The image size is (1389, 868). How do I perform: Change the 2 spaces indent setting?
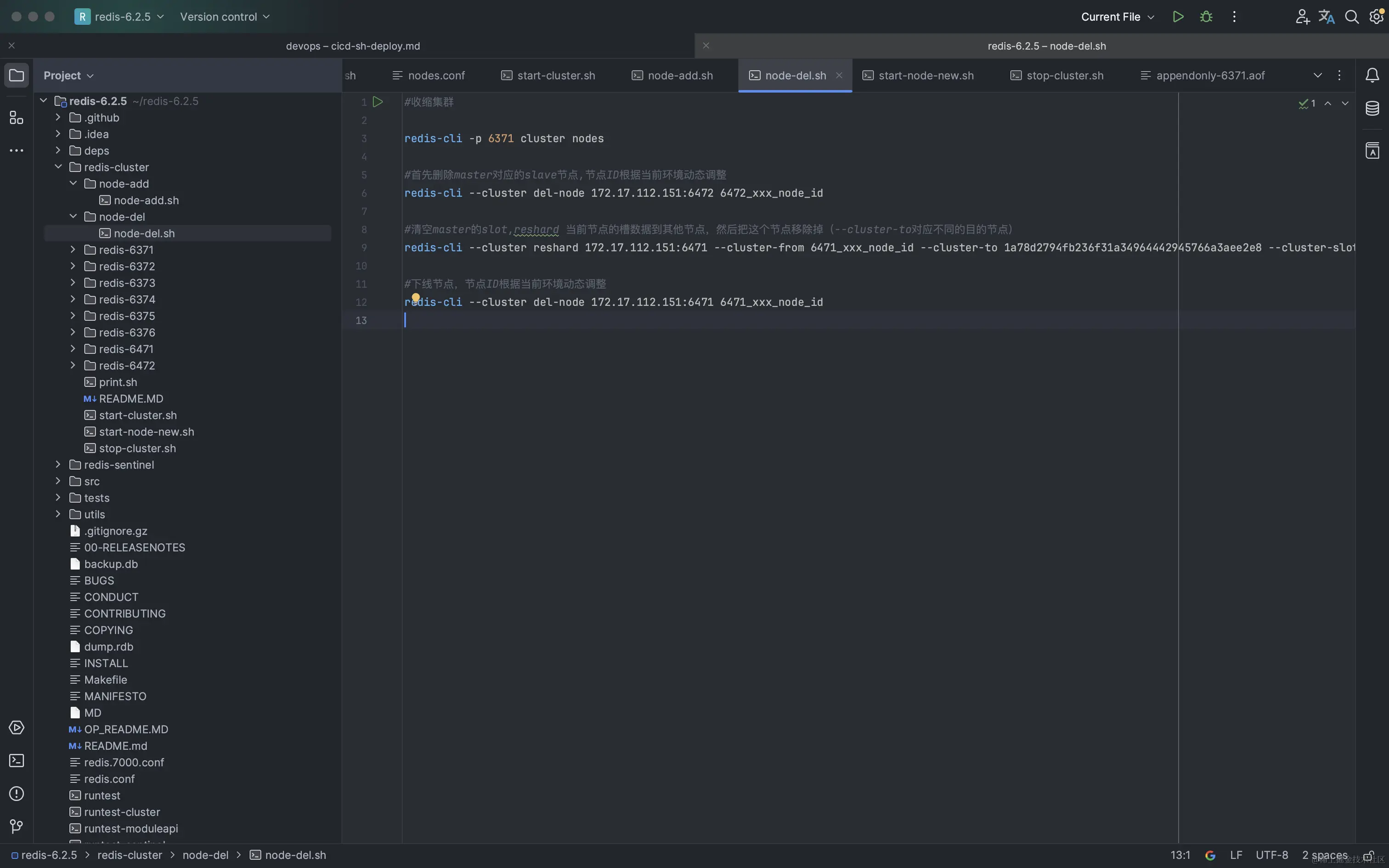pos(1324,855)
